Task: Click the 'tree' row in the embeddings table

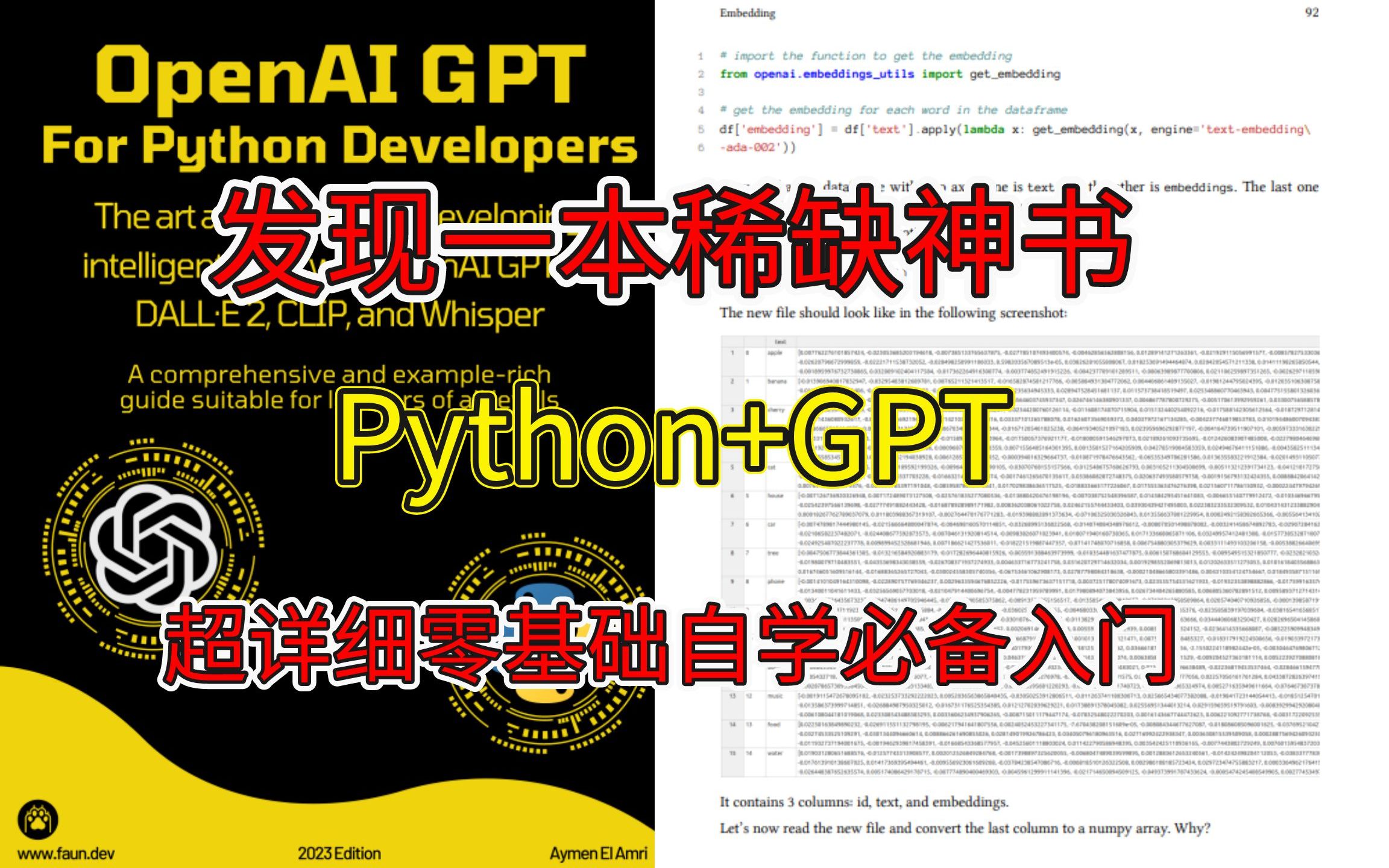Action: pyautogui.click(x=1020, y=561)
